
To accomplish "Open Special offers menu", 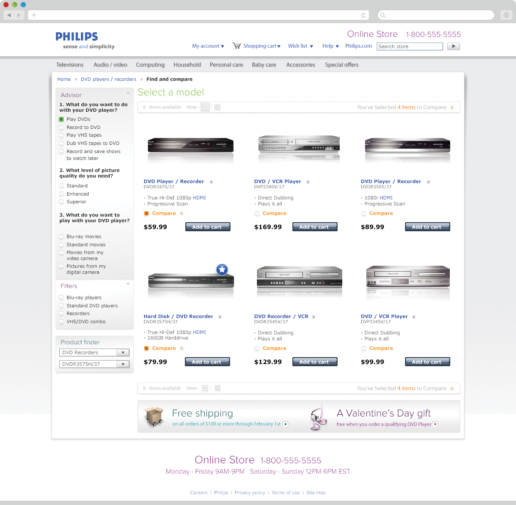I will (x=342, y=65).
